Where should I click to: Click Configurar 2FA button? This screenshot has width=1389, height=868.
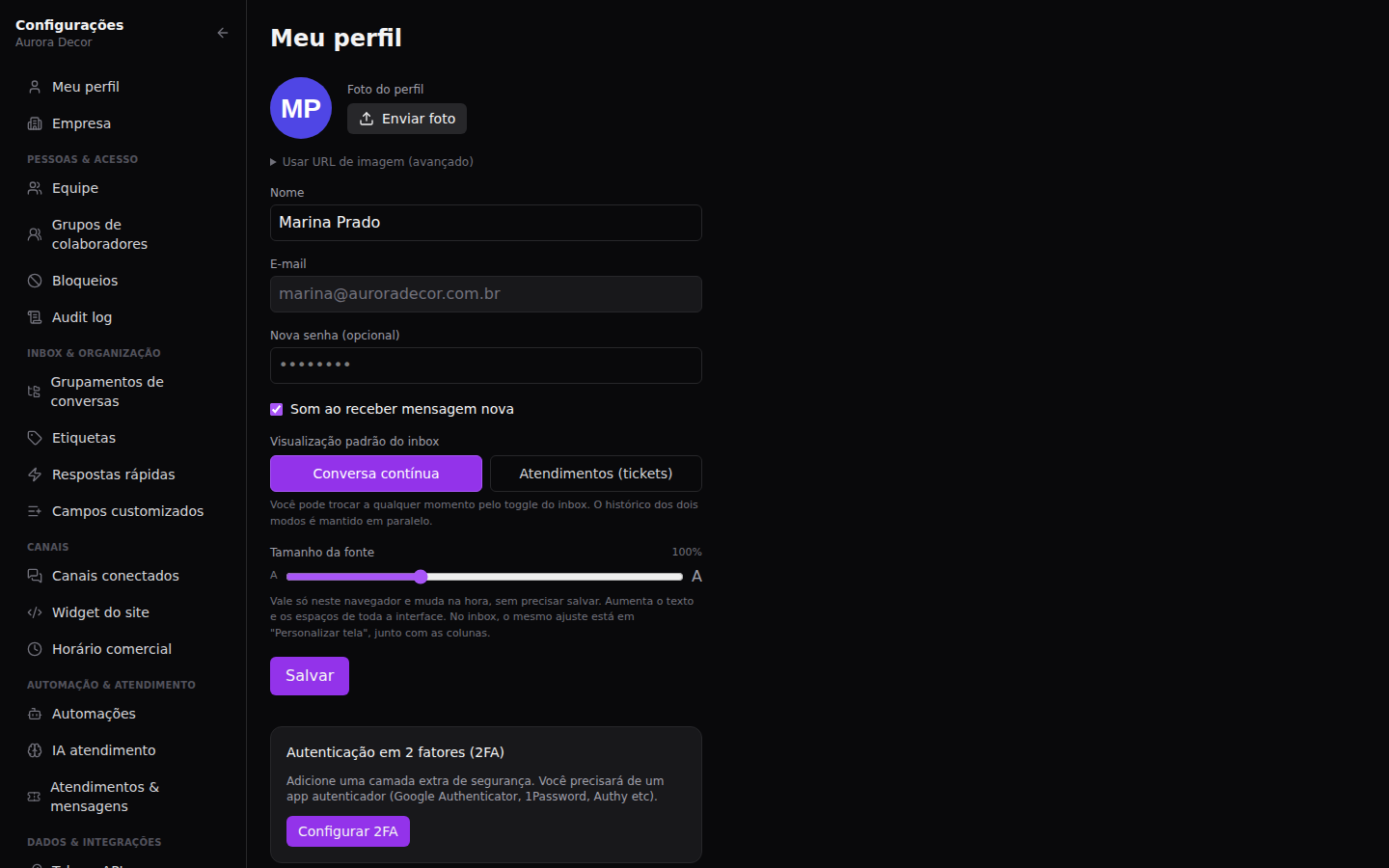(348, 831)
